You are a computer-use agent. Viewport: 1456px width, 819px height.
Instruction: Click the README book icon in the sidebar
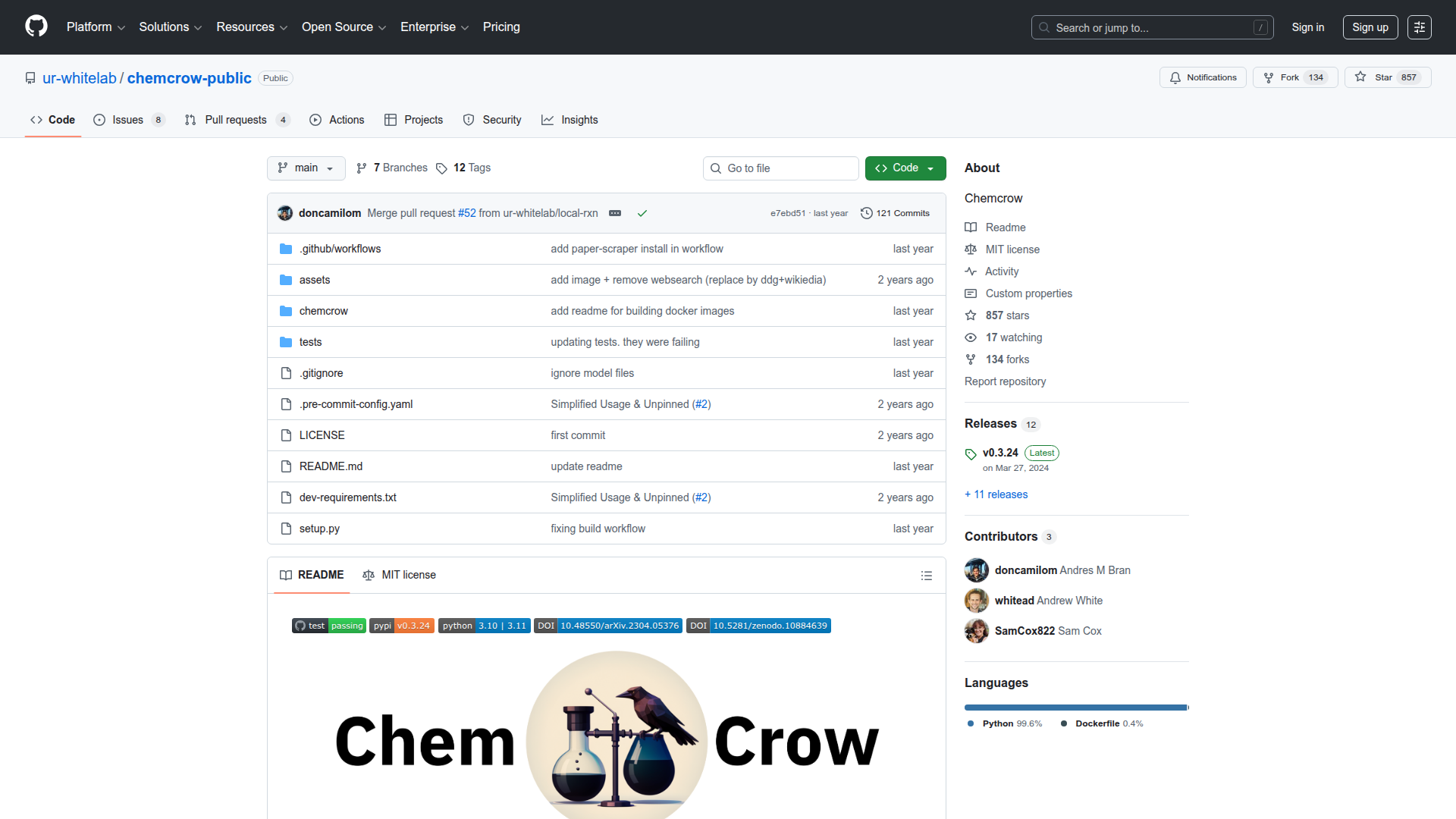[971, 227]
